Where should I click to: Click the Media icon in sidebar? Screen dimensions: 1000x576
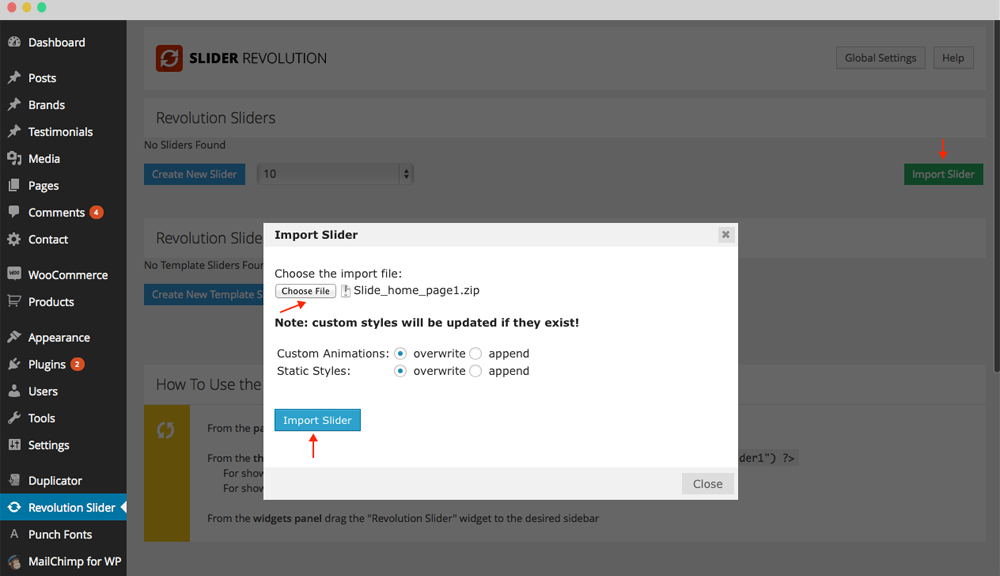[x=14, y=159]
